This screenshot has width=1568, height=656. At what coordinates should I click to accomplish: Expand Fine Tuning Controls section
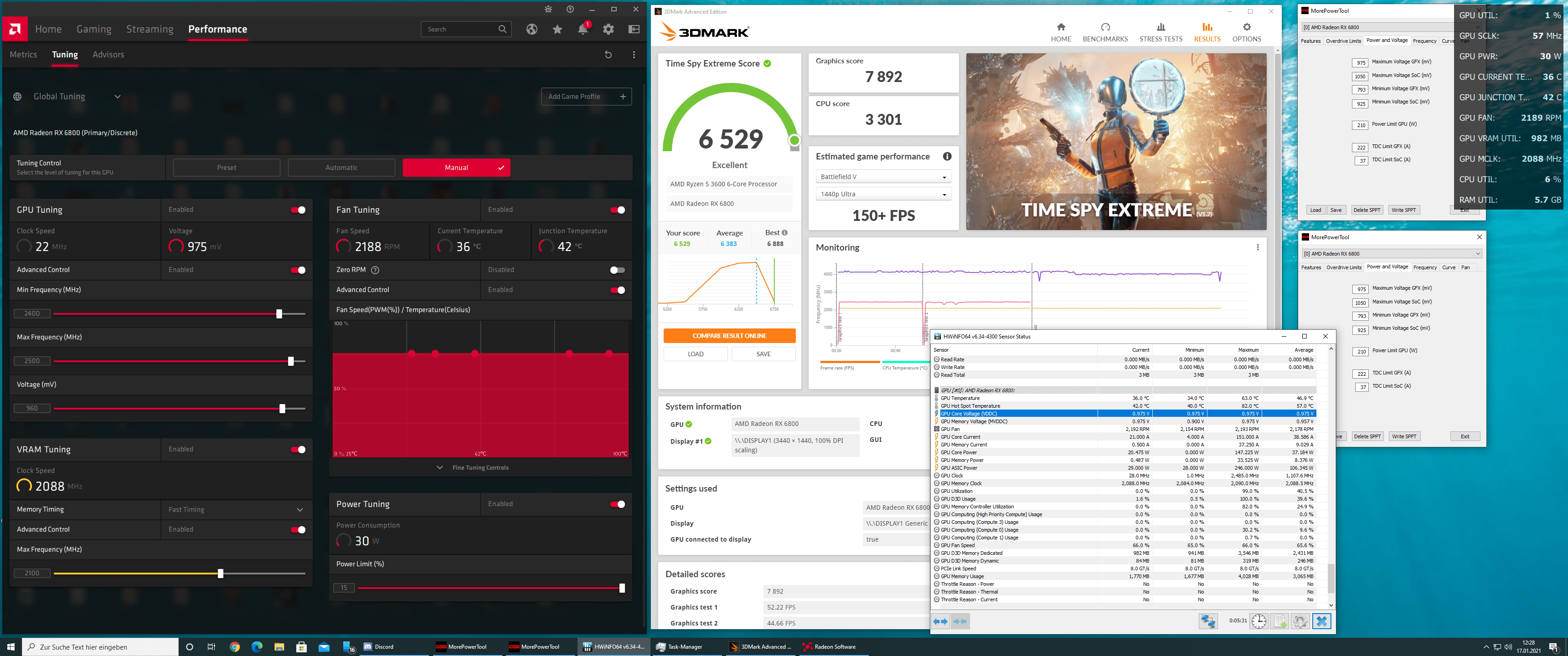[x=474, y=468]
